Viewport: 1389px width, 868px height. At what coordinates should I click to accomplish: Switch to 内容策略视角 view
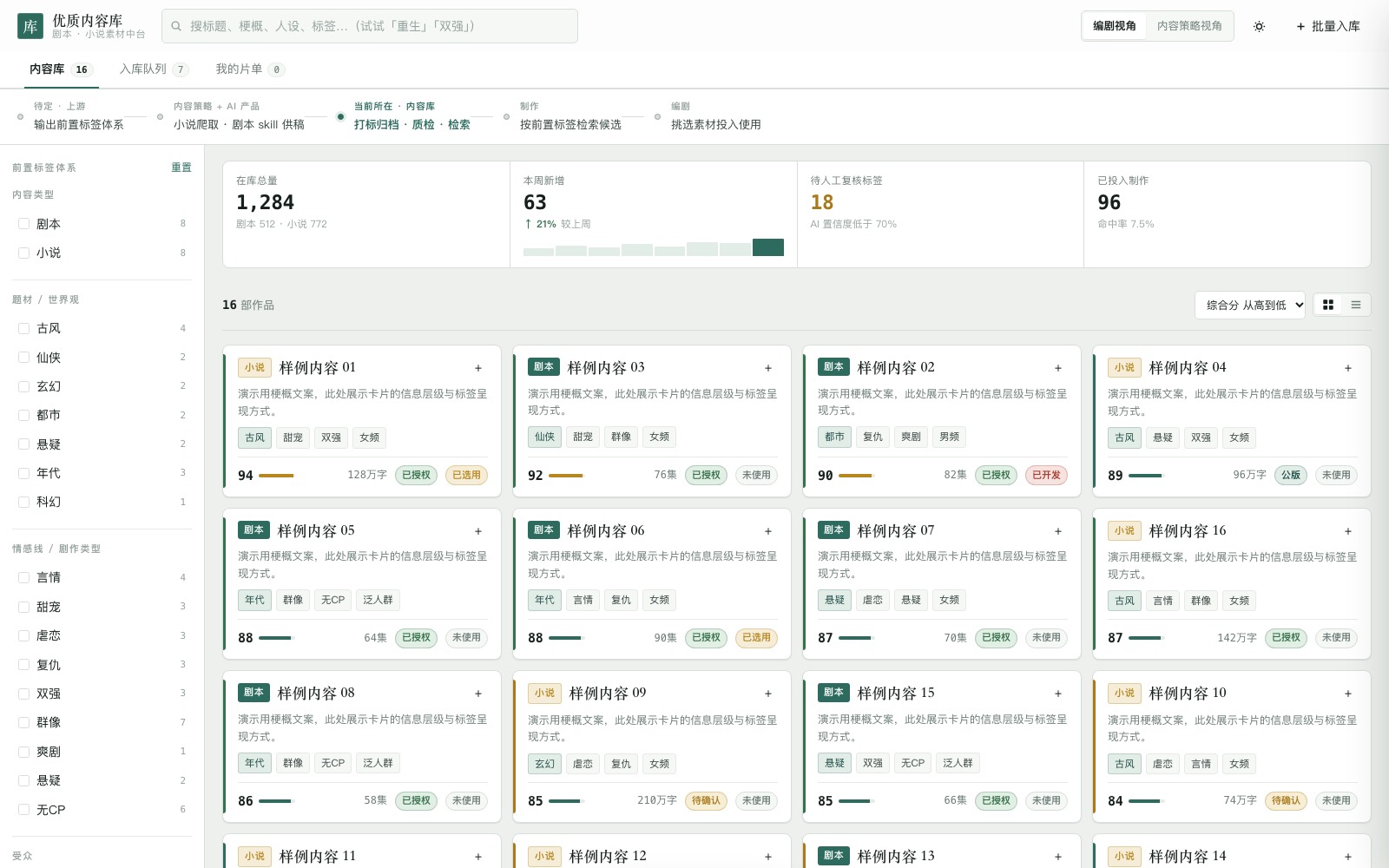point(1189,26)
